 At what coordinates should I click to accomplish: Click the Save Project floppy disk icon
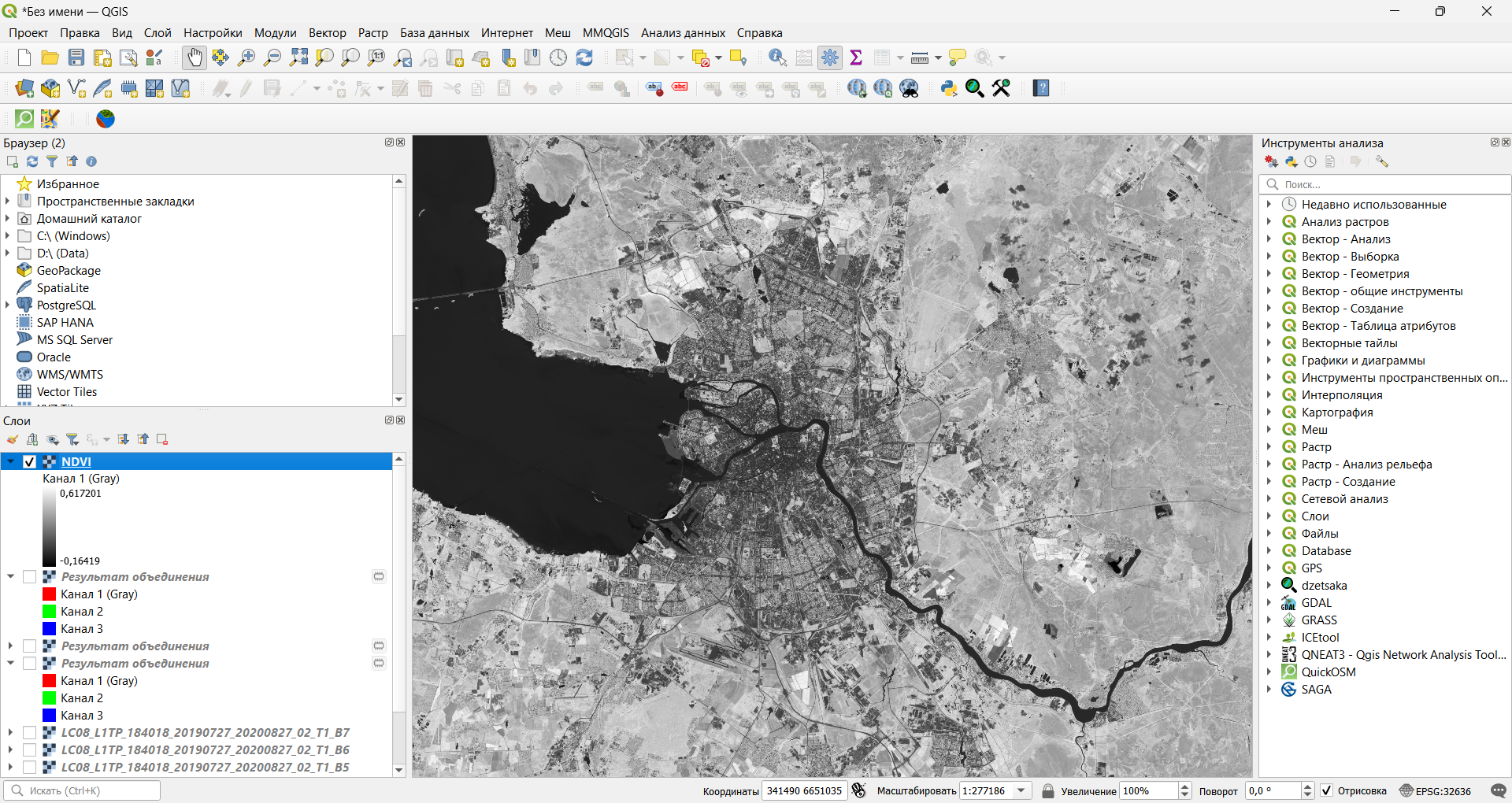click(x=76, y=57)
